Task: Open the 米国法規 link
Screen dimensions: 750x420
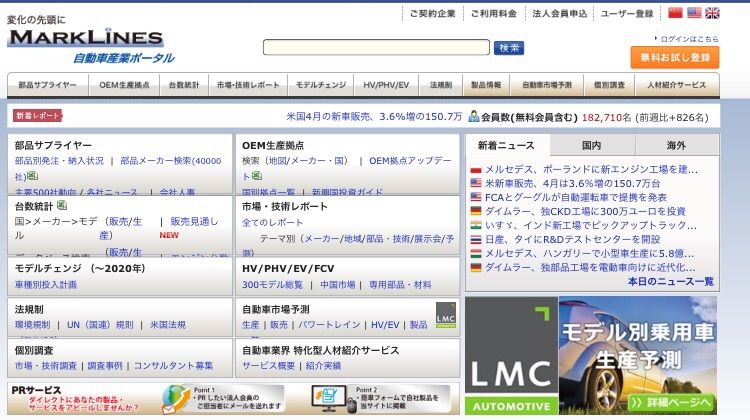Action: coord(168,325)
